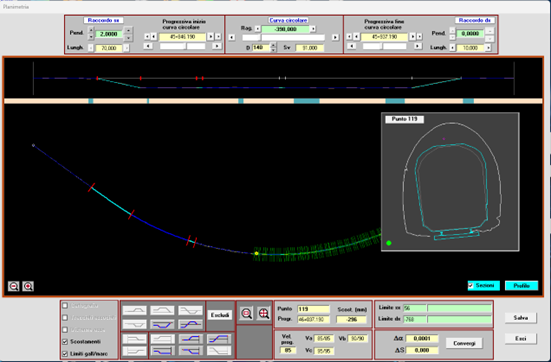The image size is (551, 362).
Task: Click left arrow beside Raccordo dx Lungh.
Action: click(452, 47)
